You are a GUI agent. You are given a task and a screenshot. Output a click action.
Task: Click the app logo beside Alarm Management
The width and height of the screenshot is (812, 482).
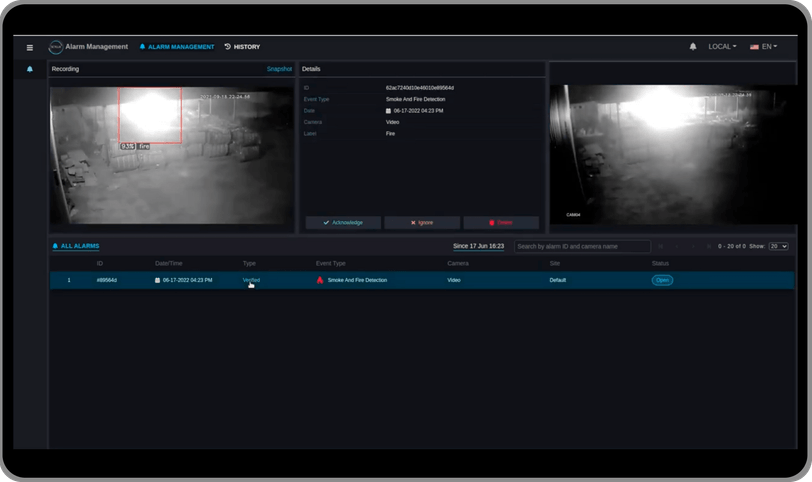[55, 47]
